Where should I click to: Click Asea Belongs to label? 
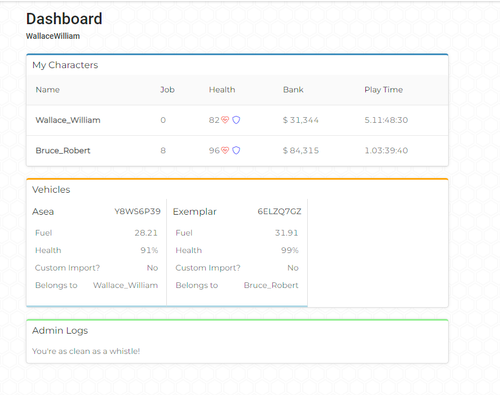pos(56,285)
